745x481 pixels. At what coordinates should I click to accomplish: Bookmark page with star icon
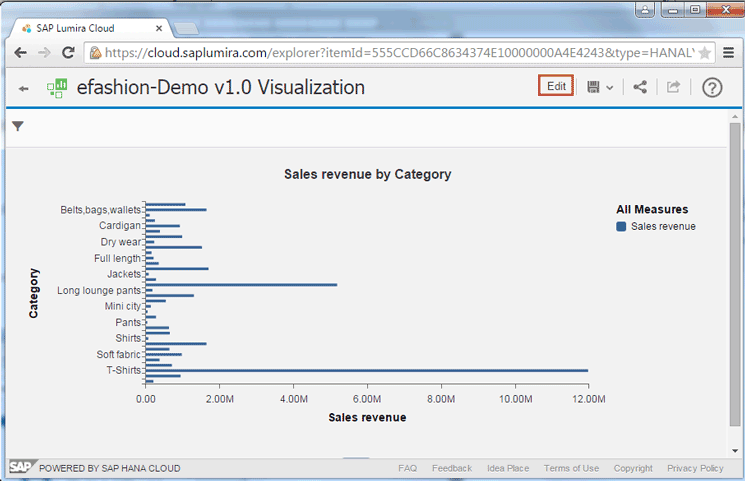click(x=704, y=52)
